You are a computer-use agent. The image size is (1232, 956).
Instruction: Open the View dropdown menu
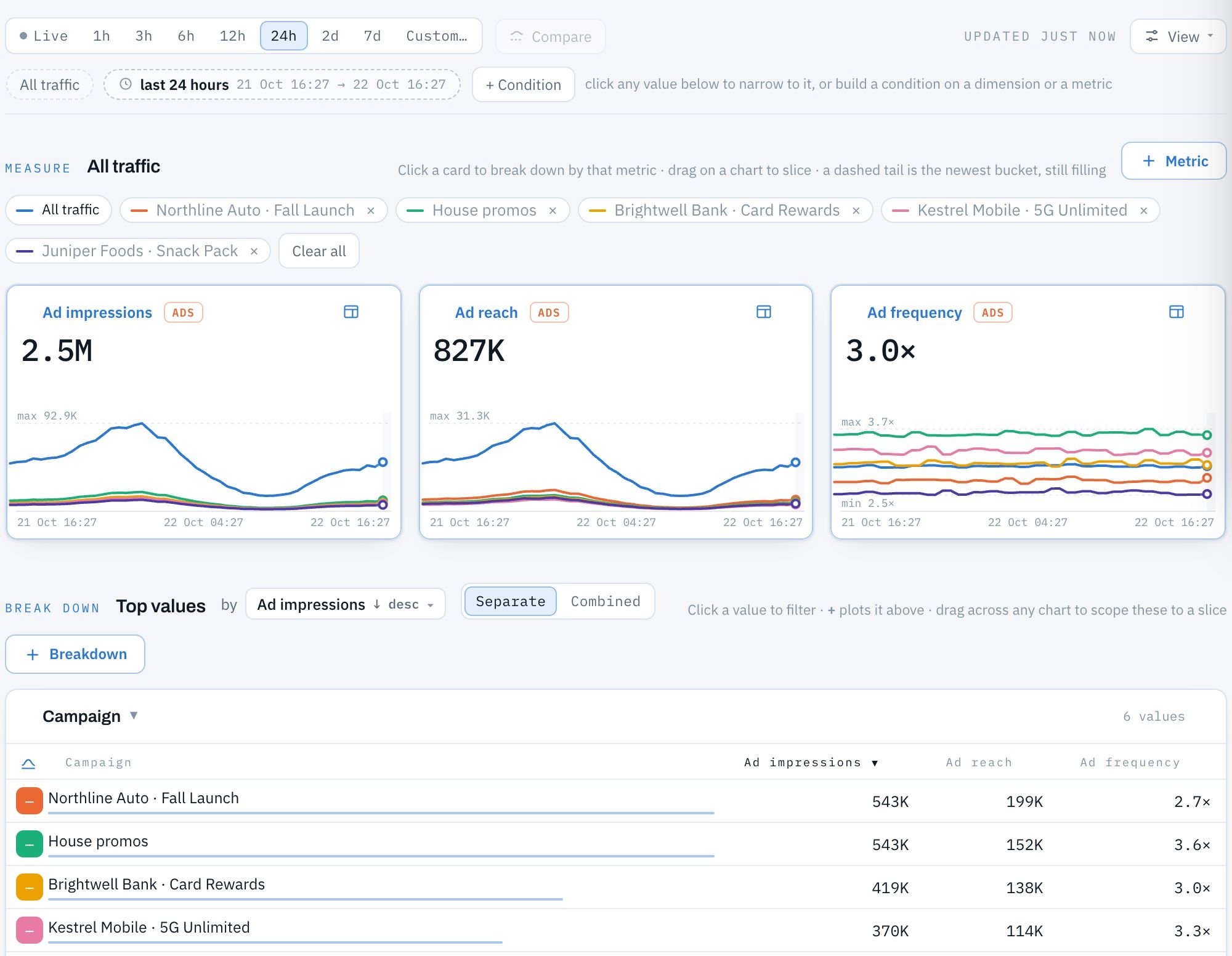(x=1178, y=36)
